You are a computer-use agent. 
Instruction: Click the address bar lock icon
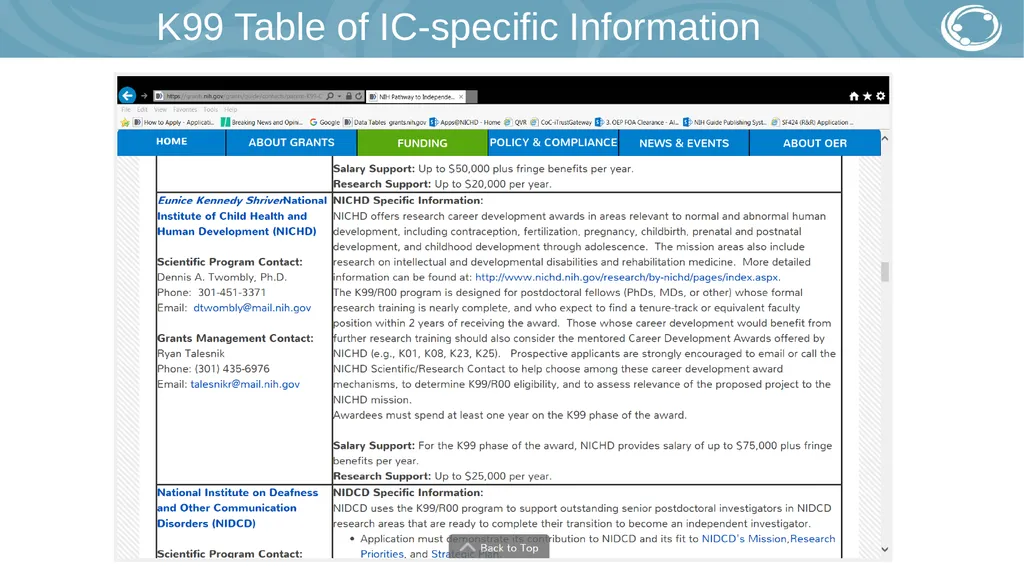[349, 96]
